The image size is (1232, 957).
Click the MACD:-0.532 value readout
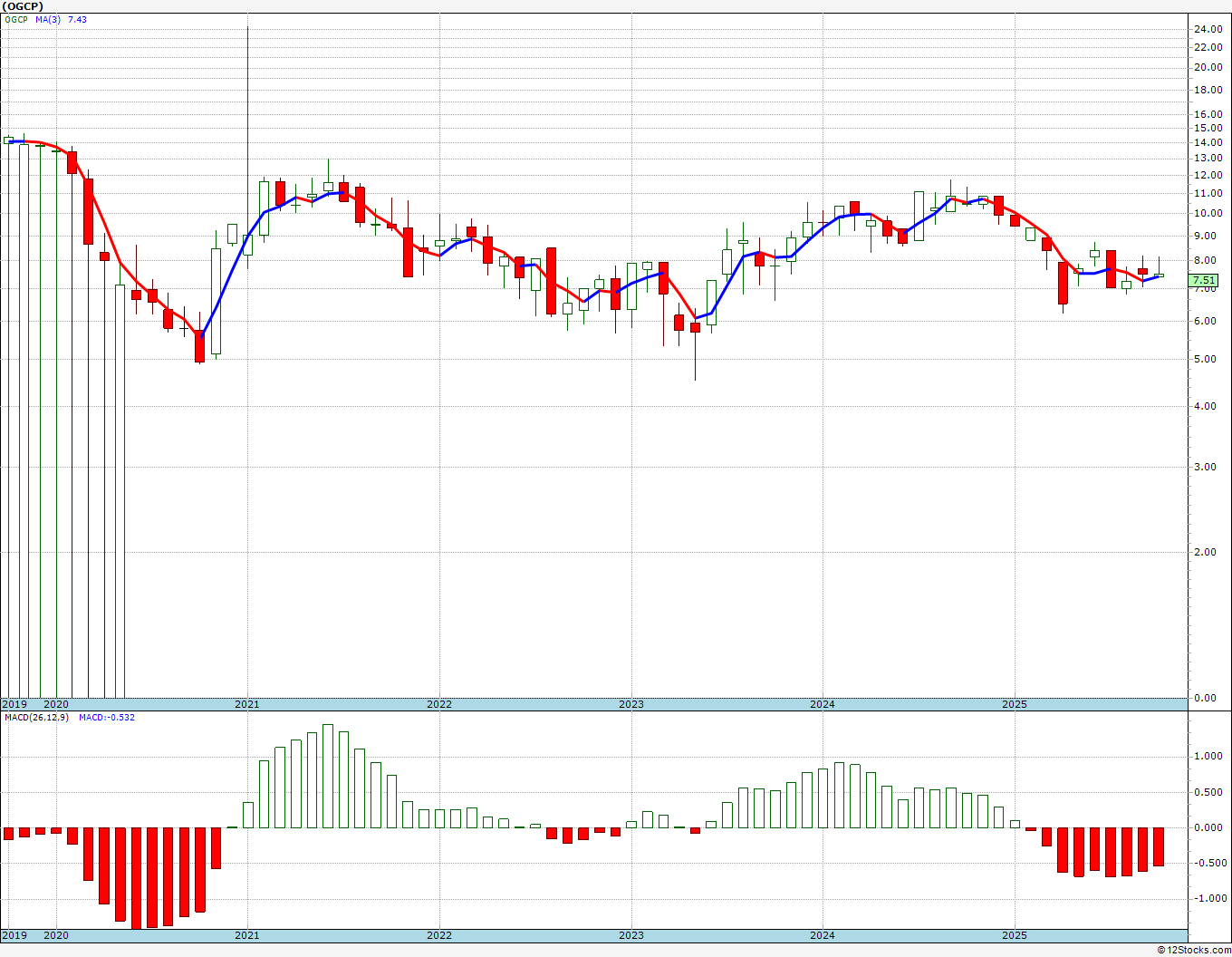(107, 718)
